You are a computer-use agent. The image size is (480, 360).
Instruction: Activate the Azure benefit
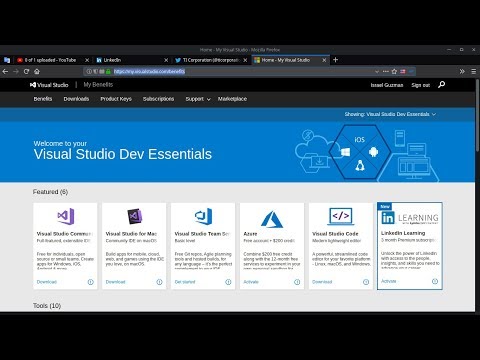[x=251, y=282]
